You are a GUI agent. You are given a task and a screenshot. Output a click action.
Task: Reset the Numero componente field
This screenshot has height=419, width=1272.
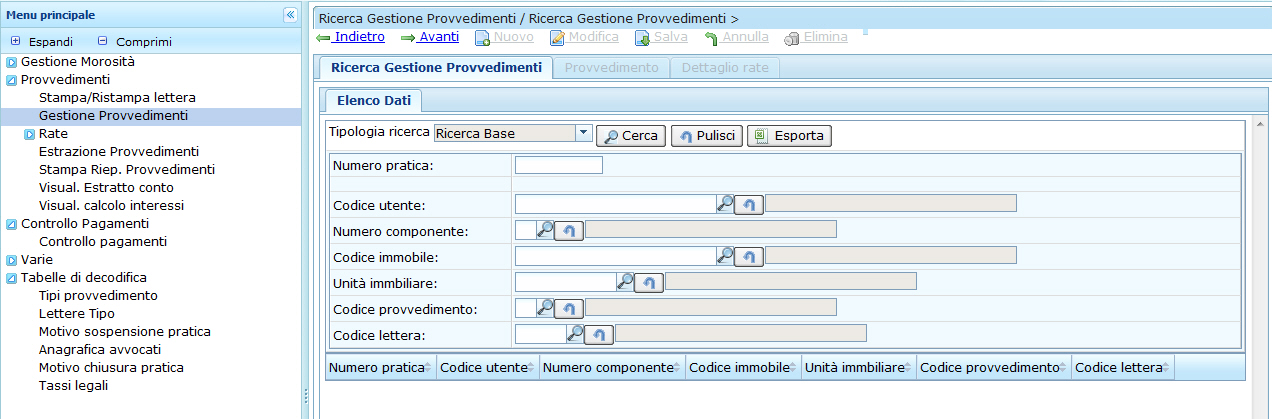[x=569, y=230]
